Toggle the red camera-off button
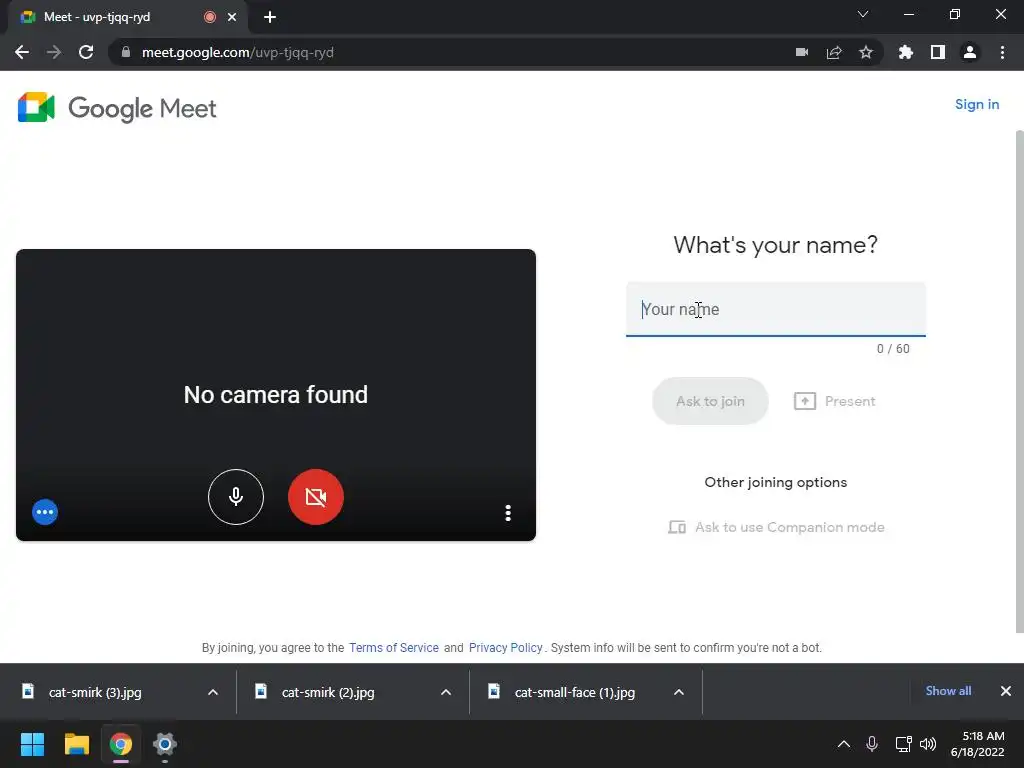The height and width of the screenshot is (768, 1024). tap(315, 497)
